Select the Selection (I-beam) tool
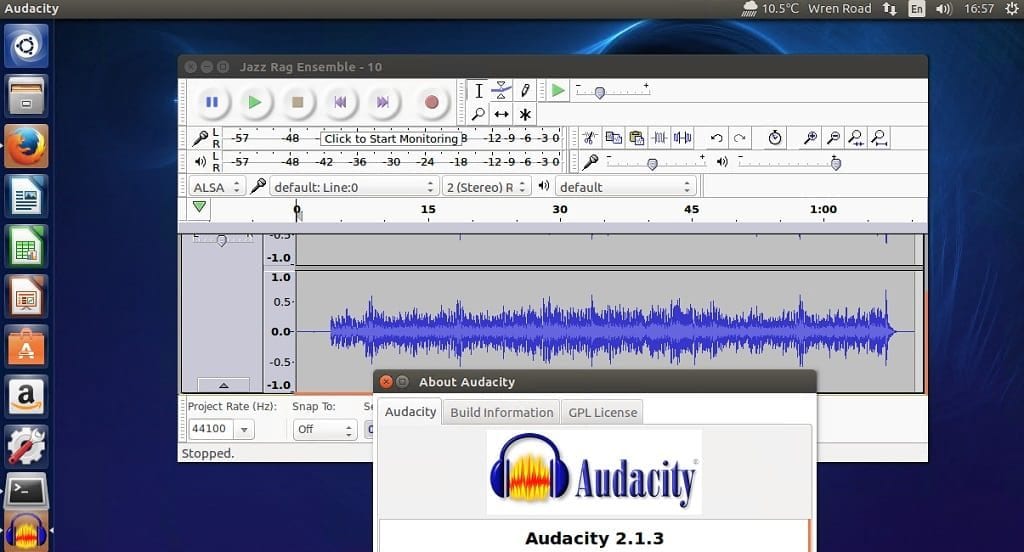 [x=479, y=91]
